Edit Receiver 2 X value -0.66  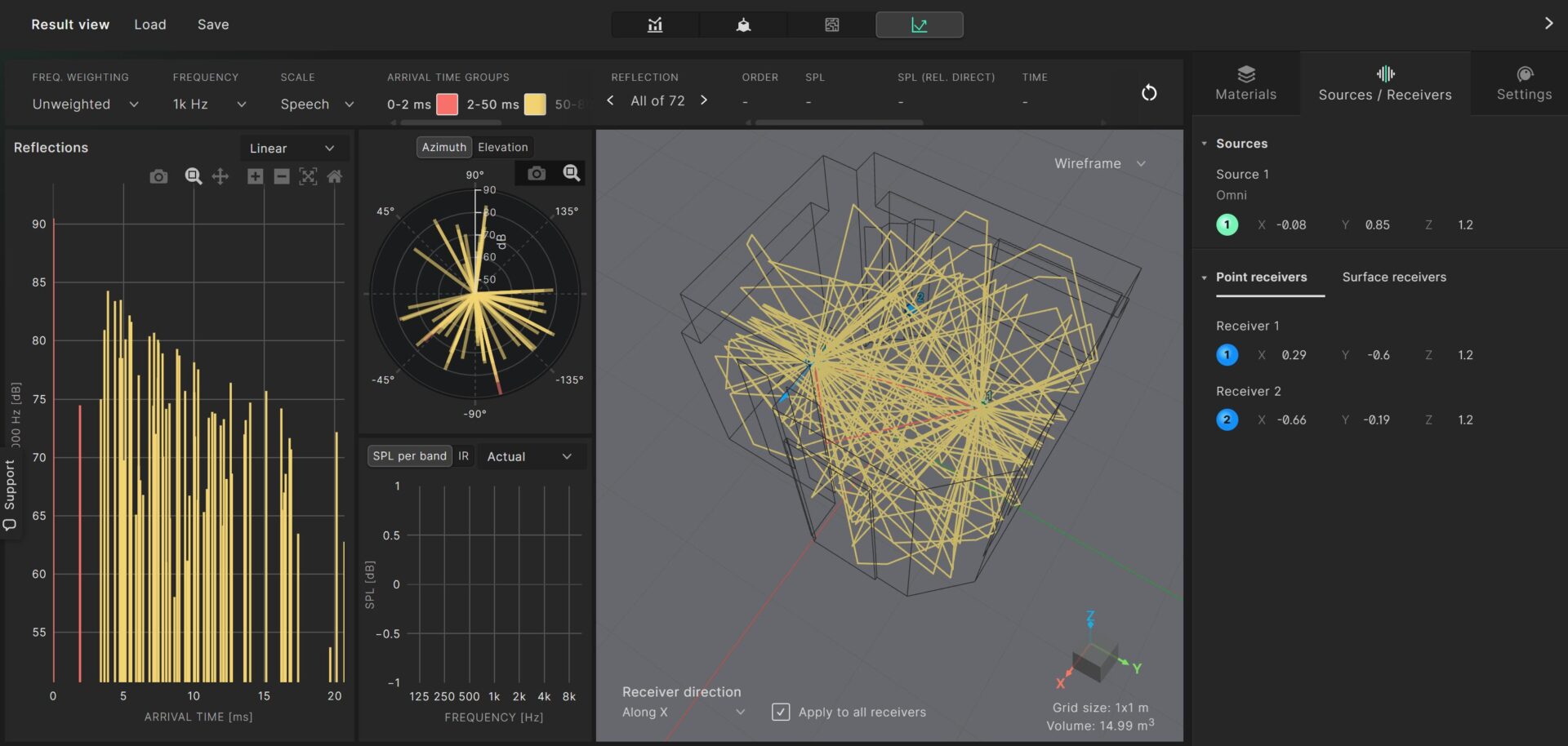(x=1291, y=420)
